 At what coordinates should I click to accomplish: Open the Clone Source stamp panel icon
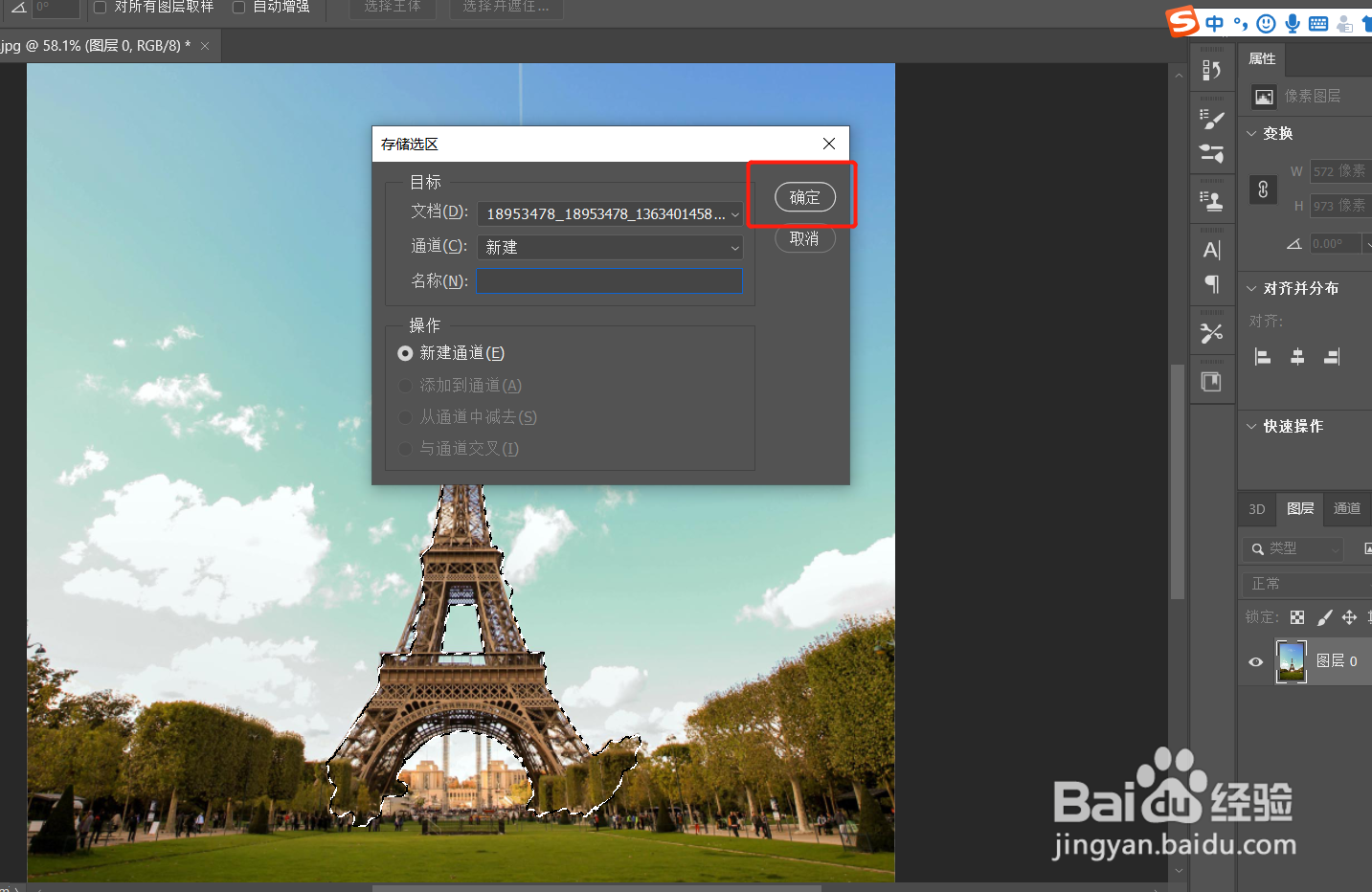(1211, 201)
